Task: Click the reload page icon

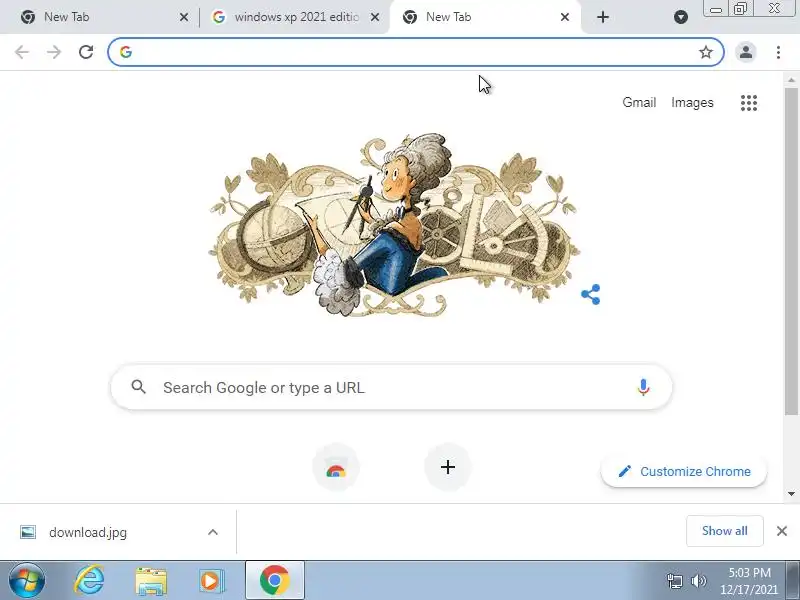Action: [86, 52]
